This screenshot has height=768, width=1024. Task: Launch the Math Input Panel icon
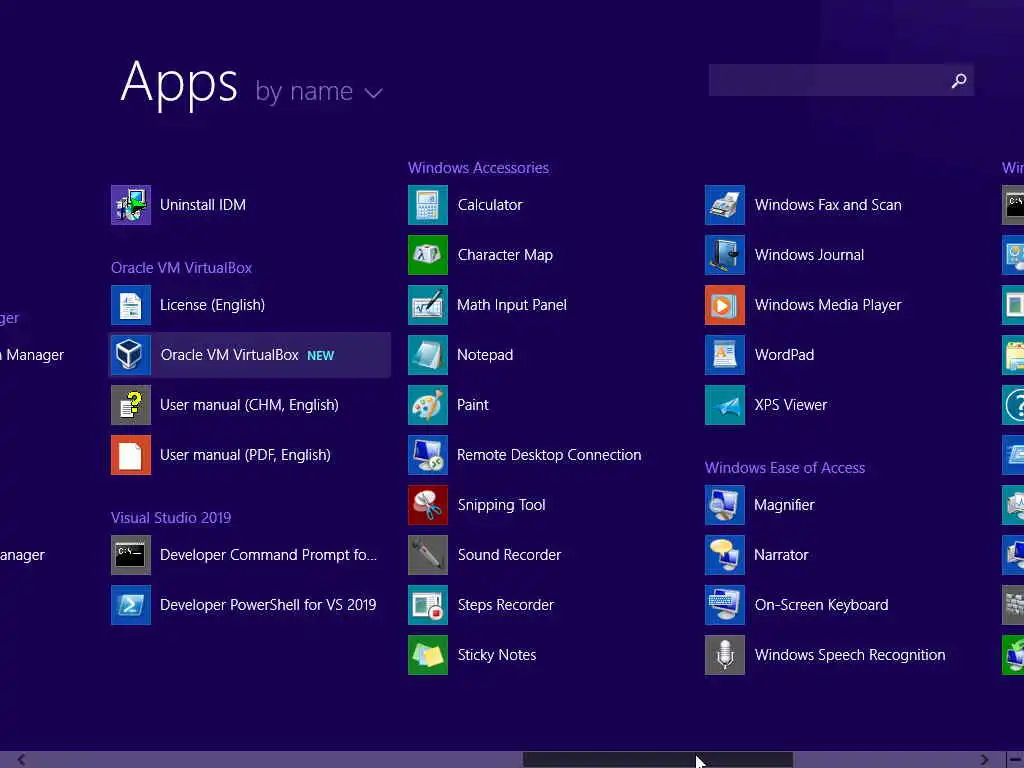pyautogui.click(x=428, y=305)
